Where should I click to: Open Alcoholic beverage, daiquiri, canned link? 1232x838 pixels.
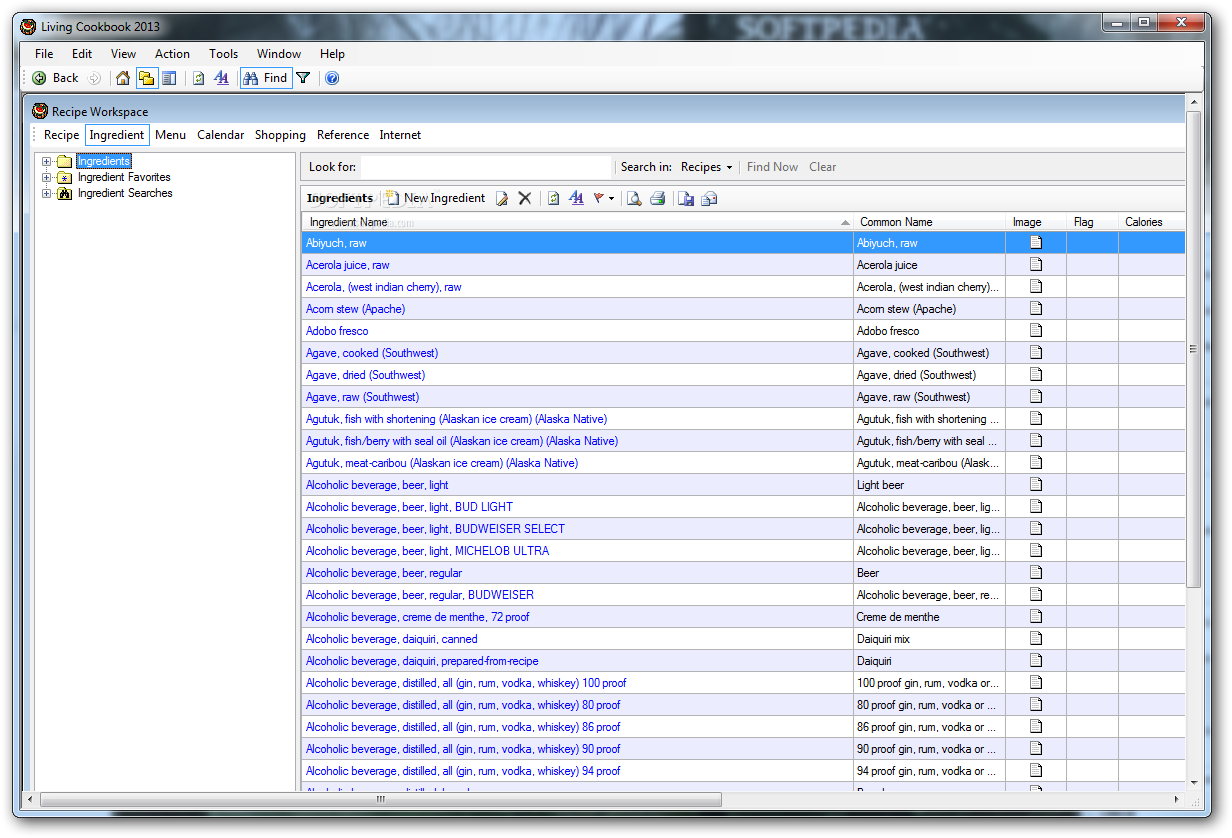[x=391, y=639]
